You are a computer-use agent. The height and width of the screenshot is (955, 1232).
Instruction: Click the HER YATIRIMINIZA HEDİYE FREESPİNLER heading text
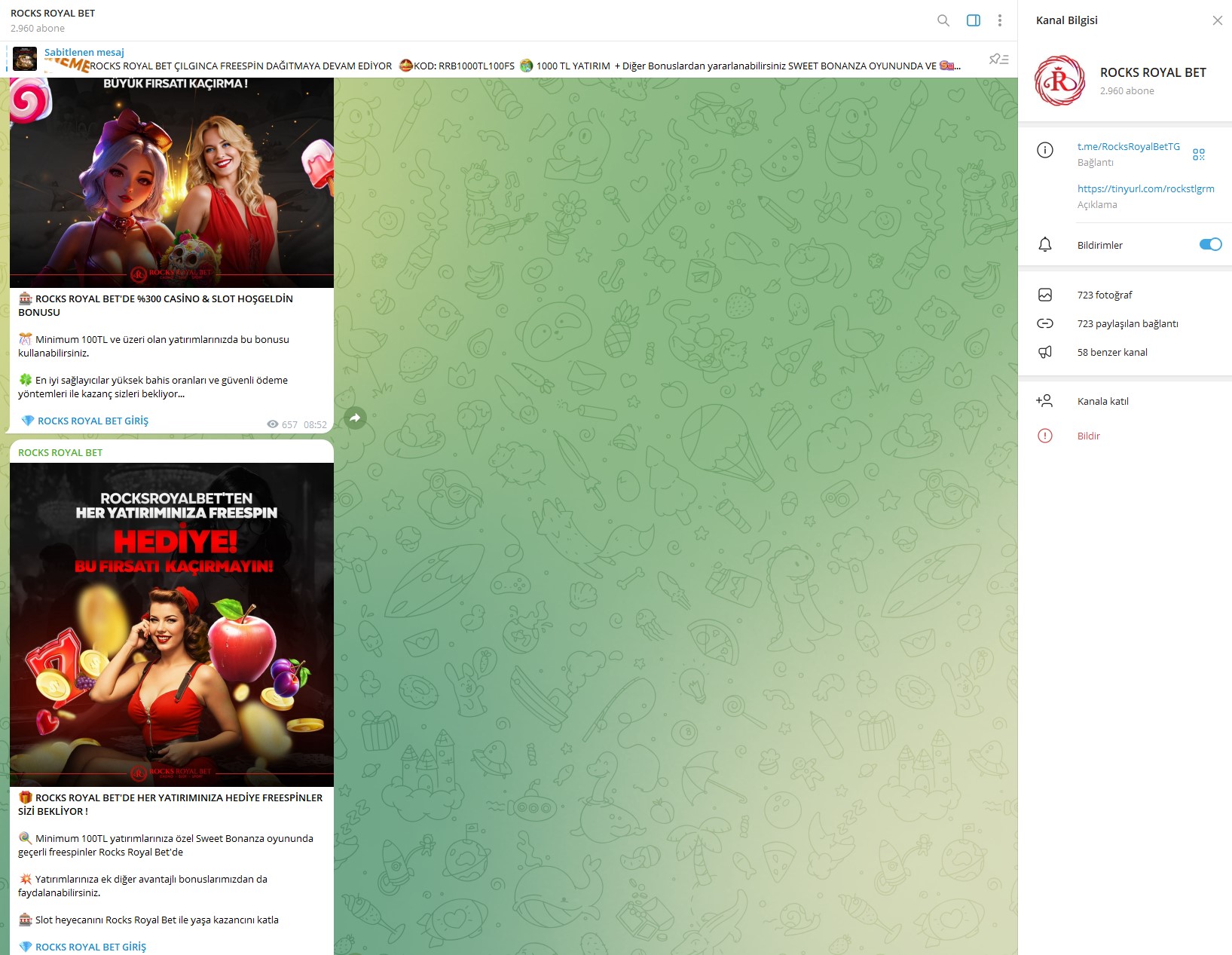(170, 804)
